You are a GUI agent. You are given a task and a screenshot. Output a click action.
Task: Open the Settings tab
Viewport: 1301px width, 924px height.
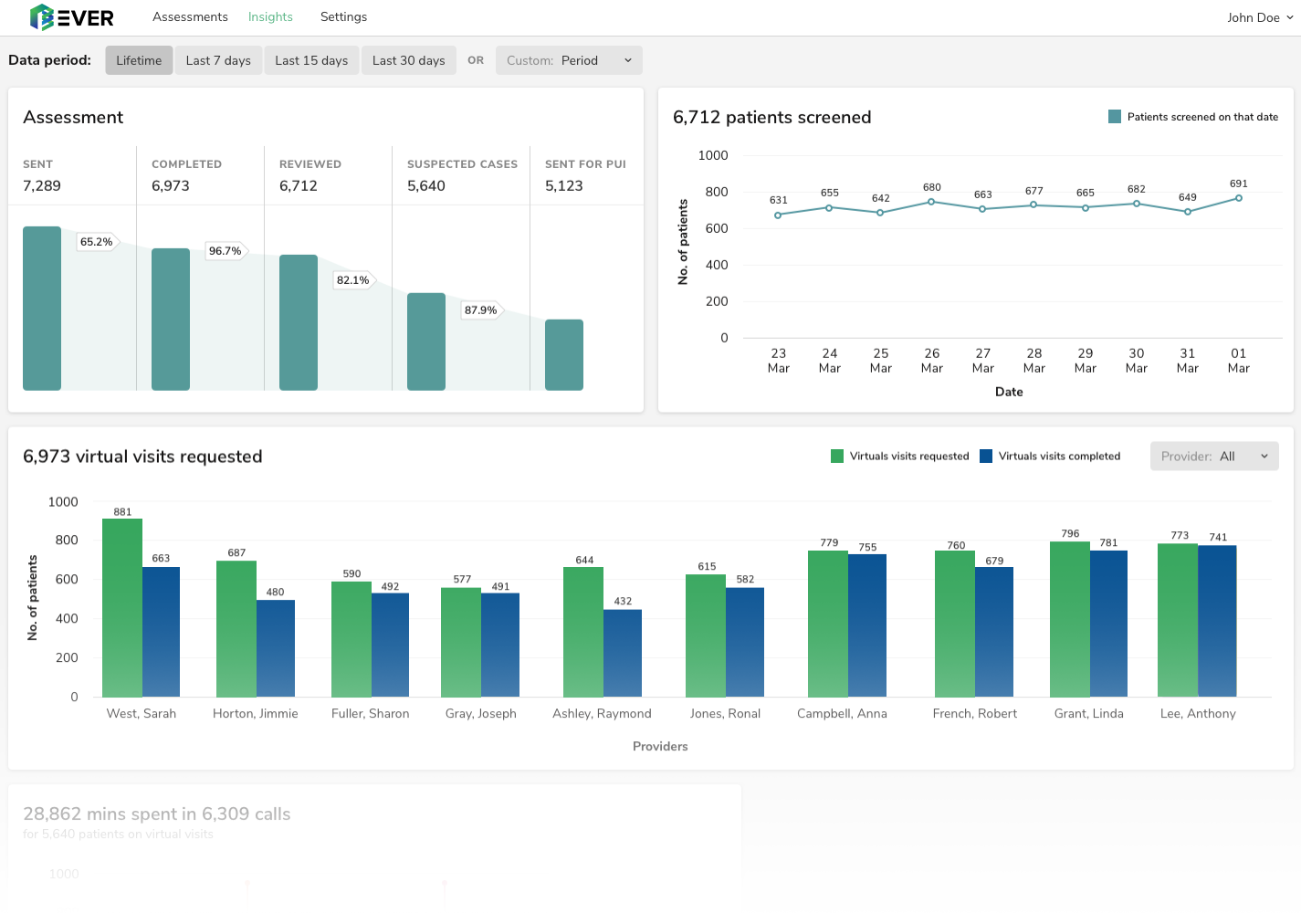tap(343, 17)
